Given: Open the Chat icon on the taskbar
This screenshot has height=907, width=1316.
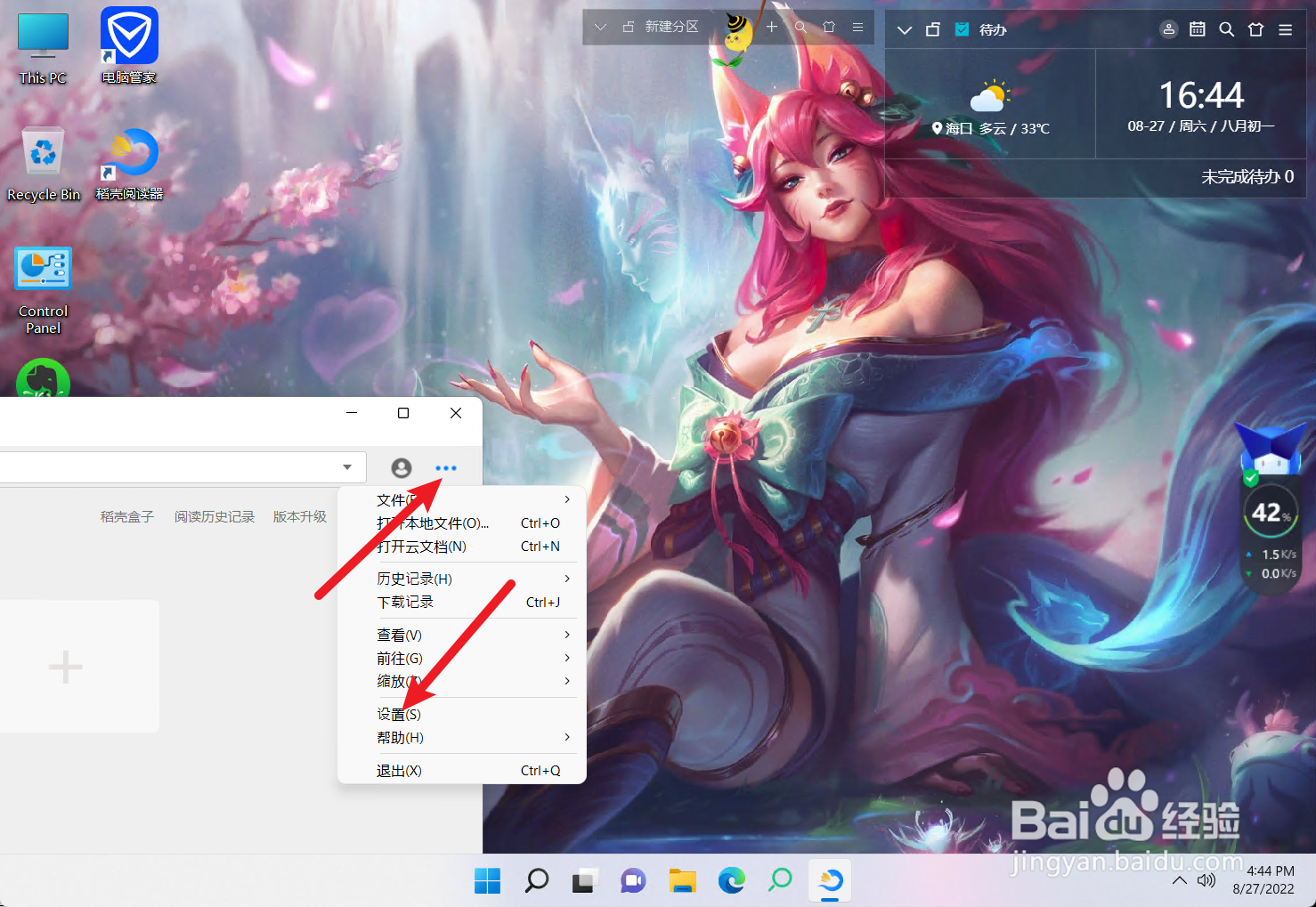Looking at the screenshot, I should [633, 881].
